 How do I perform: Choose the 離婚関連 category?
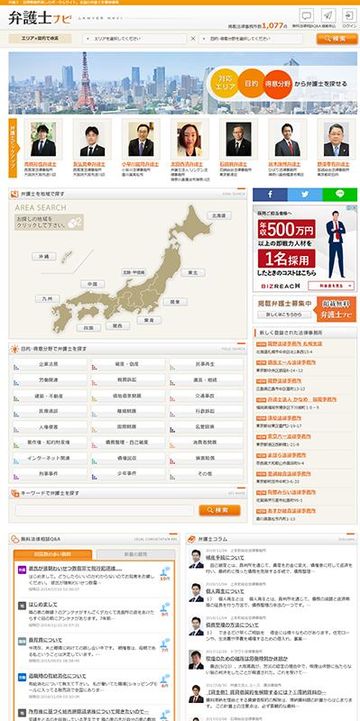(127, 411)
